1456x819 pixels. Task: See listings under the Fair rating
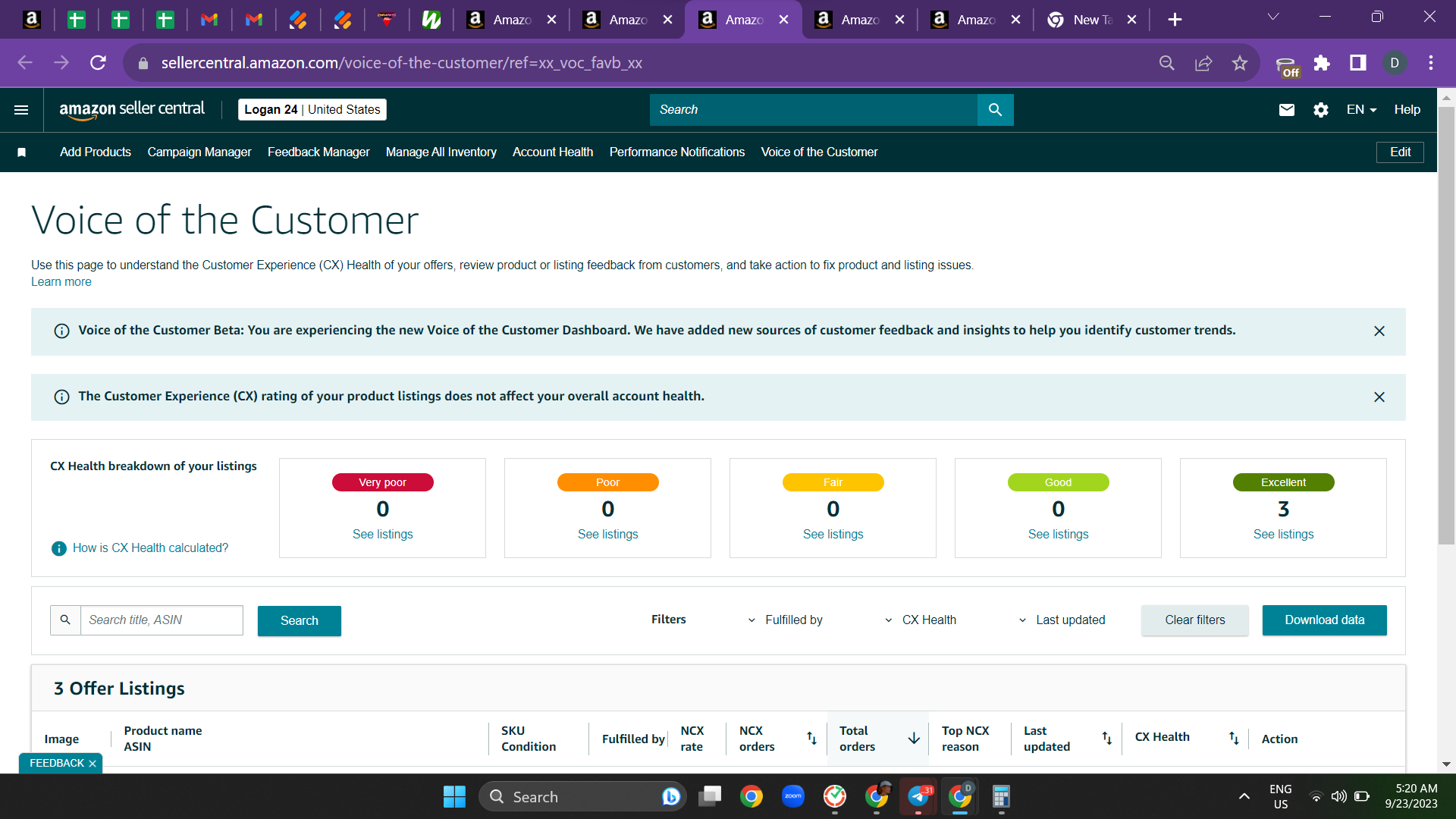click(x=833, y=535)
